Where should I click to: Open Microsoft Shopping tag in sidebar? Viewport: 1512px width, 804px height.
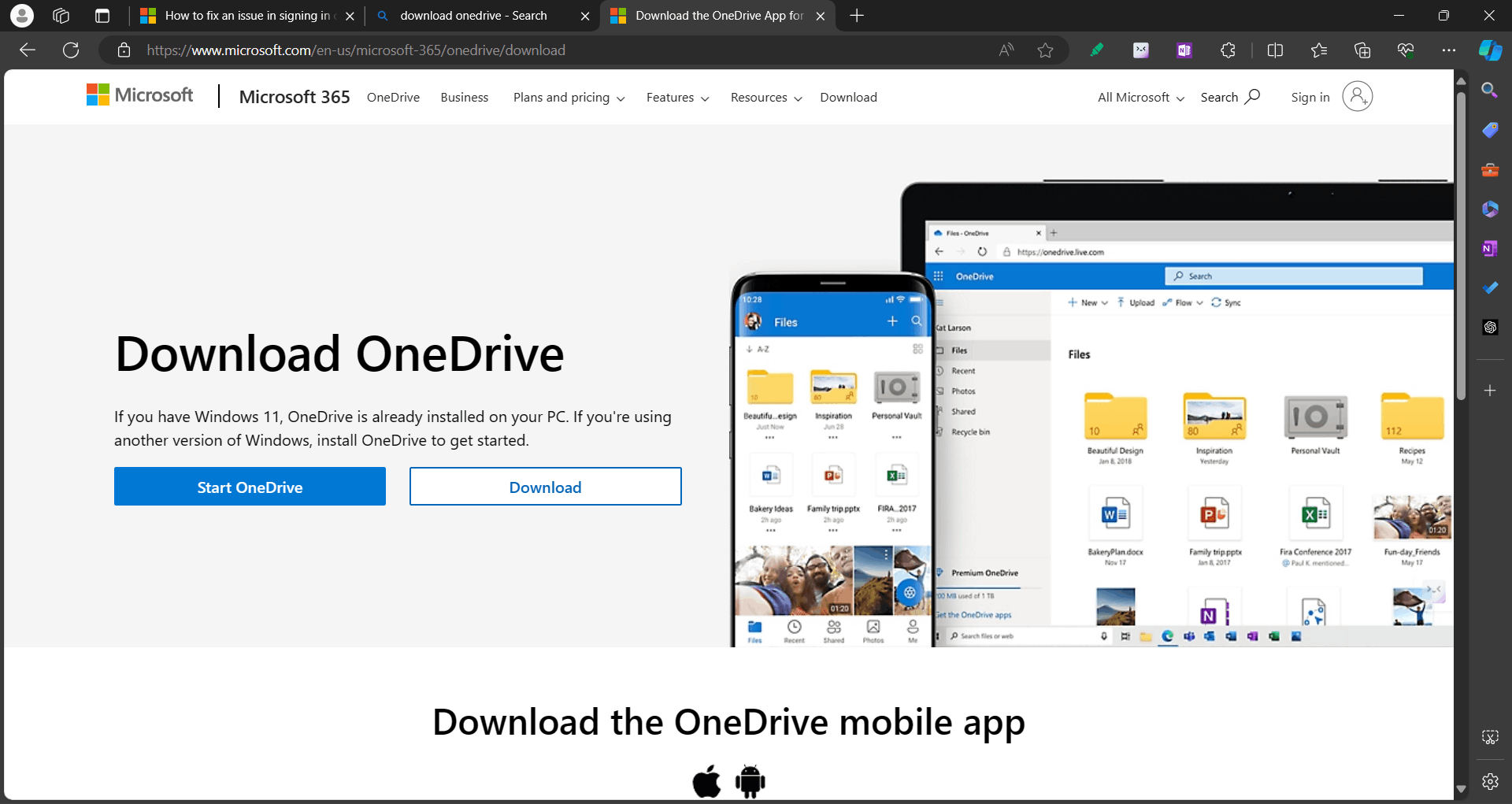tap(1489, 129)
